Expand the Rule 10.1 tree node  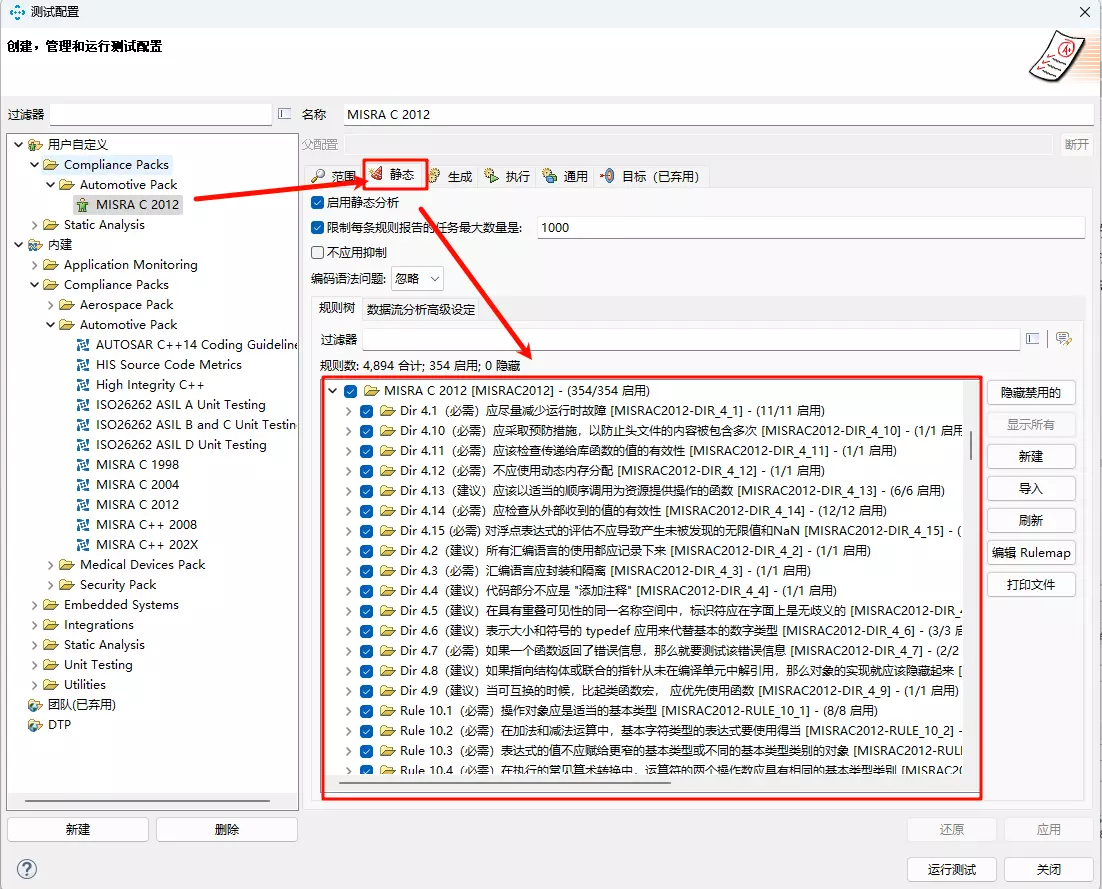pyautogui.click(x=348, y=711)
